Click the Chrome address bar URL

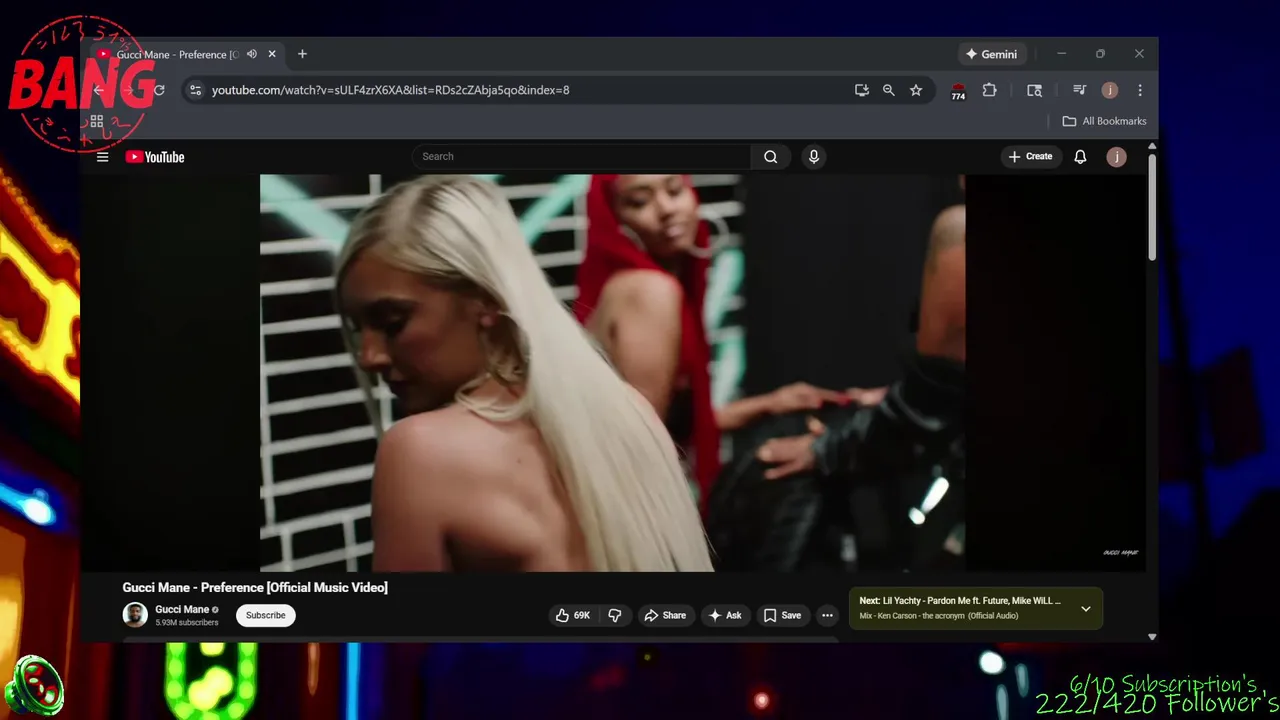pyautogui.click(x=390, y=90)
